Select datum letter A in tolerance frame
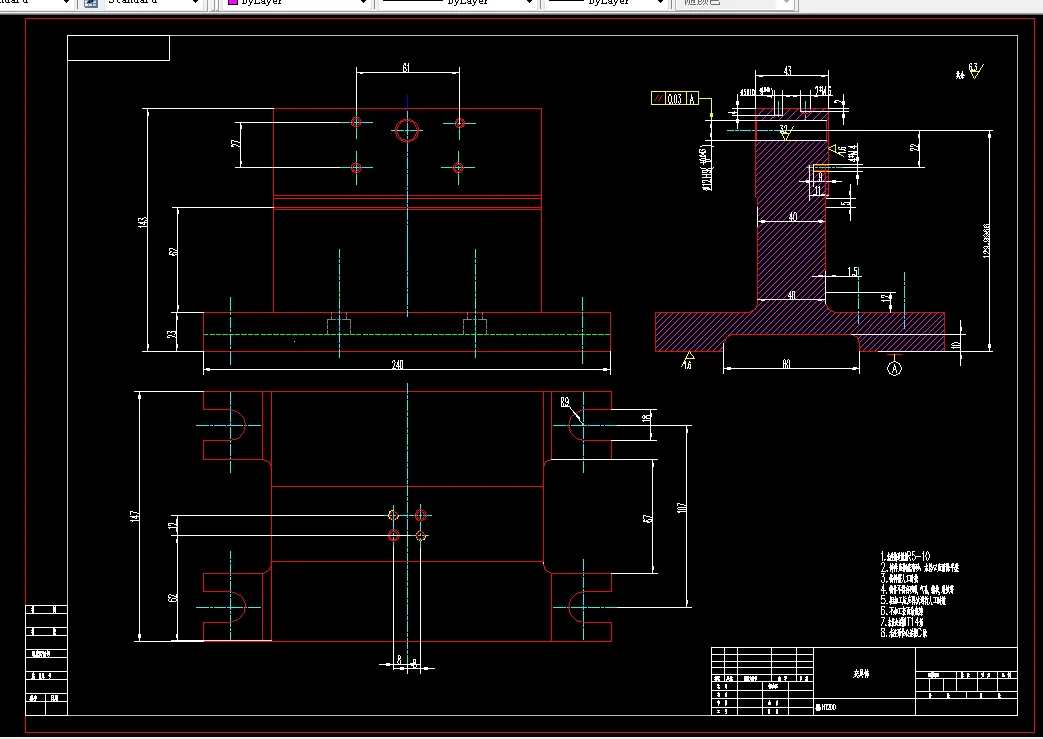 (692, 99)
